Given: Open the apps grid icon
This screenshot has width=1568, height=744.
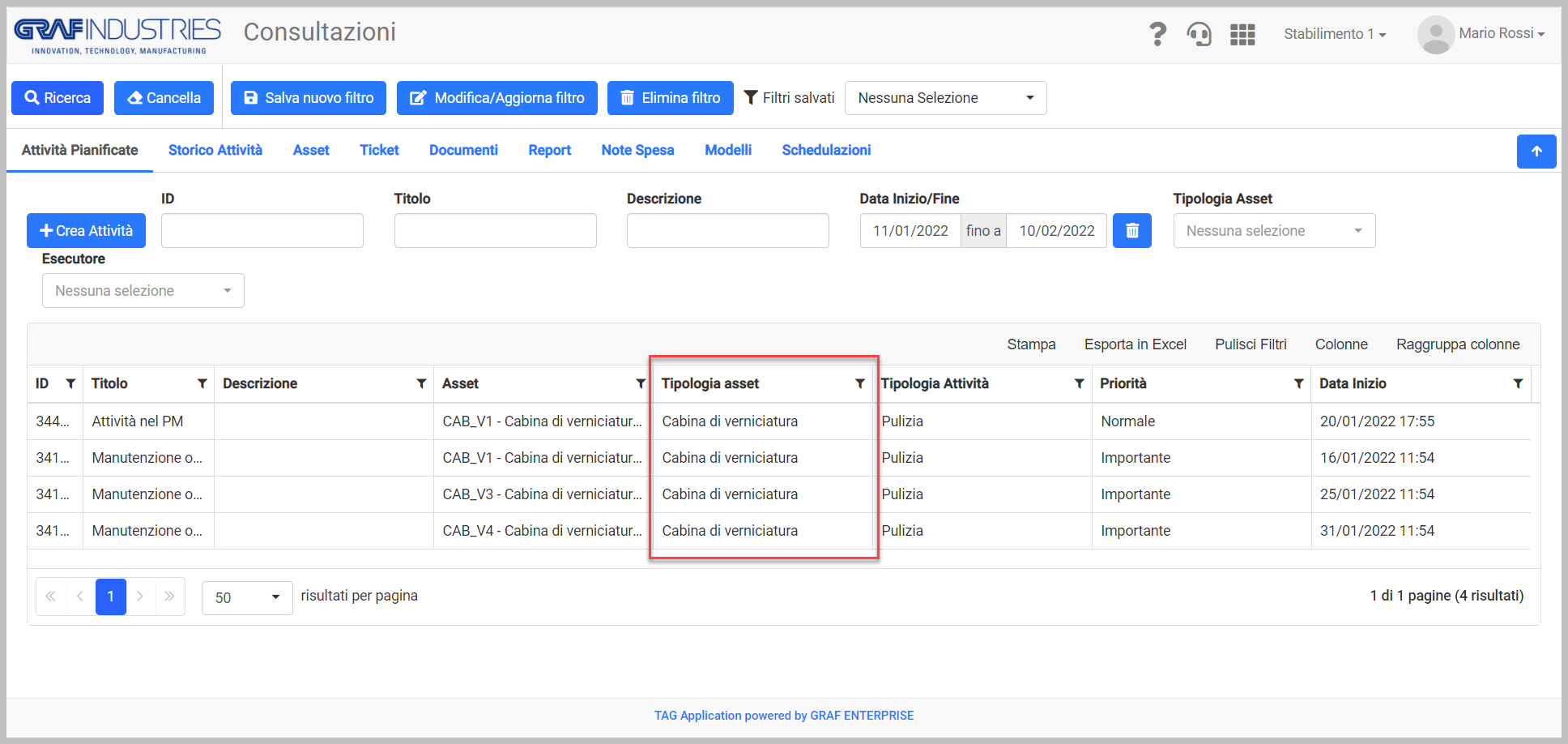Looking at the screenshot, I should [1242, 34].
